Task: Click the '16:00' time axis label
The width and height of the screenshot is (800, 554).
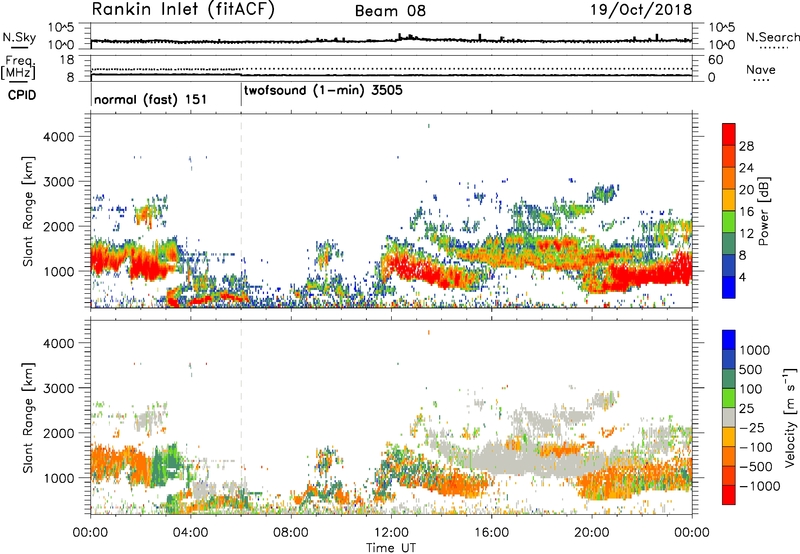Action: click(x=491, y=533)
